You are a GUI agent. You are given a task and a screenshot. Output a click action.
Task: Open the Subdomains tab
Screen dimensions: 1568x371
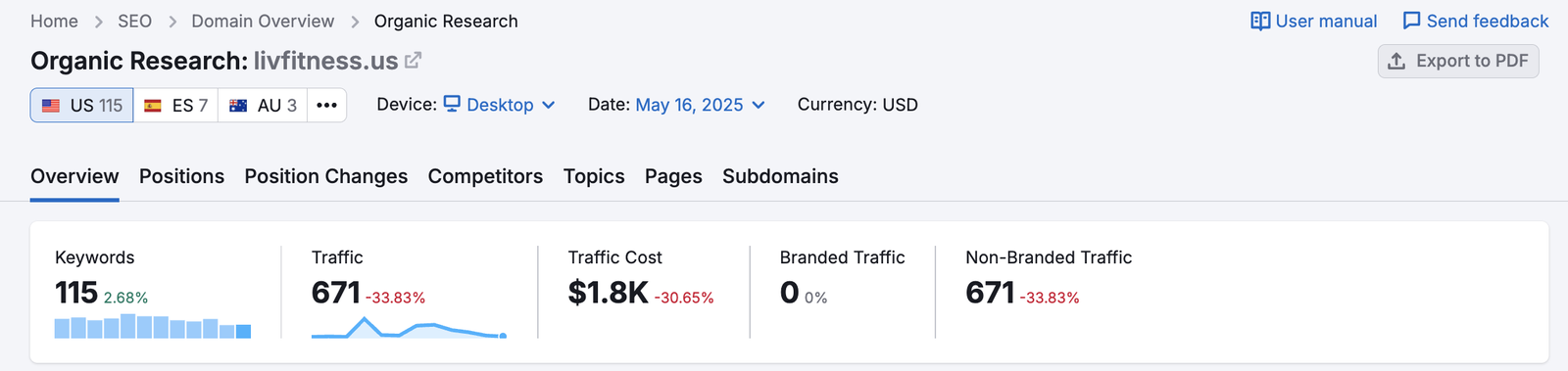tap(780, 176)
